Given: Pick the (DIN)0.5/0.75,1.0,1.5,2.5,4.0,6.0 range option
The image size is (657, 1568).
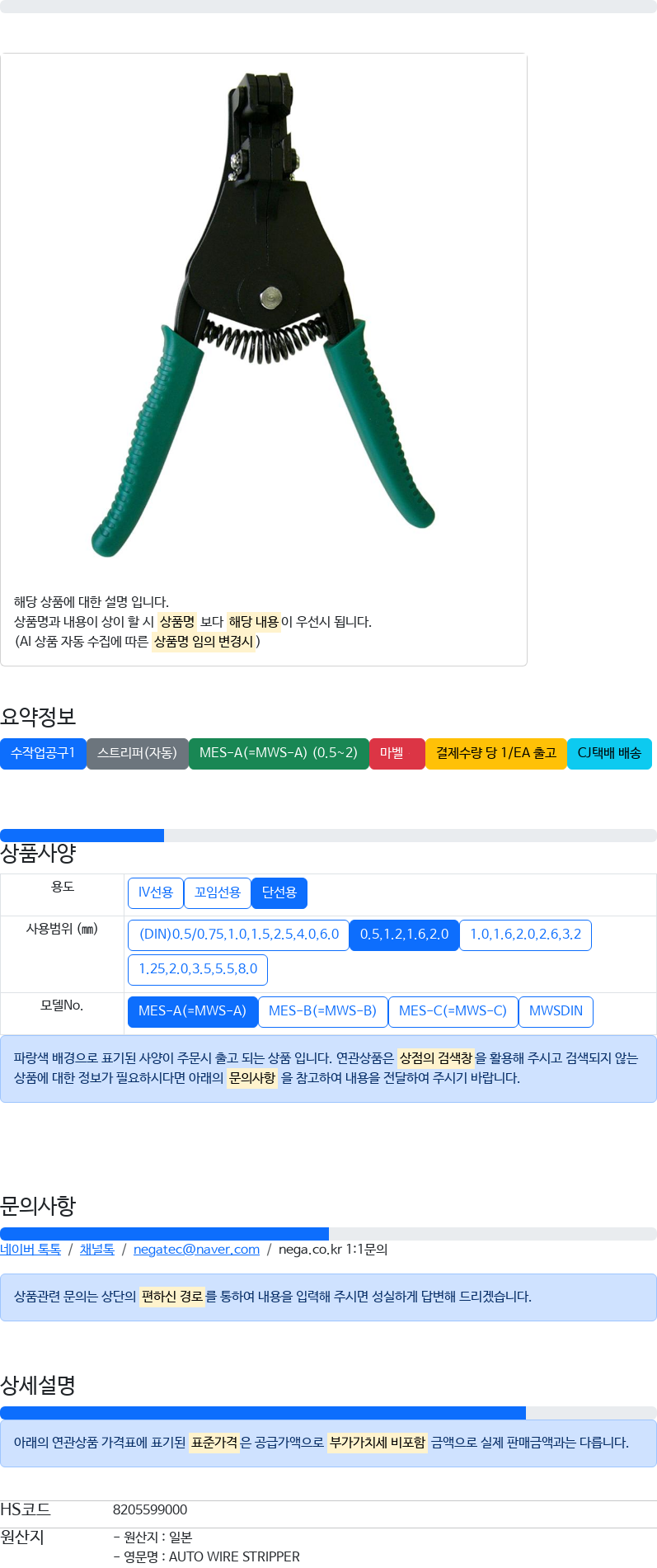Looking at the screenshot, I should point(239,935).
